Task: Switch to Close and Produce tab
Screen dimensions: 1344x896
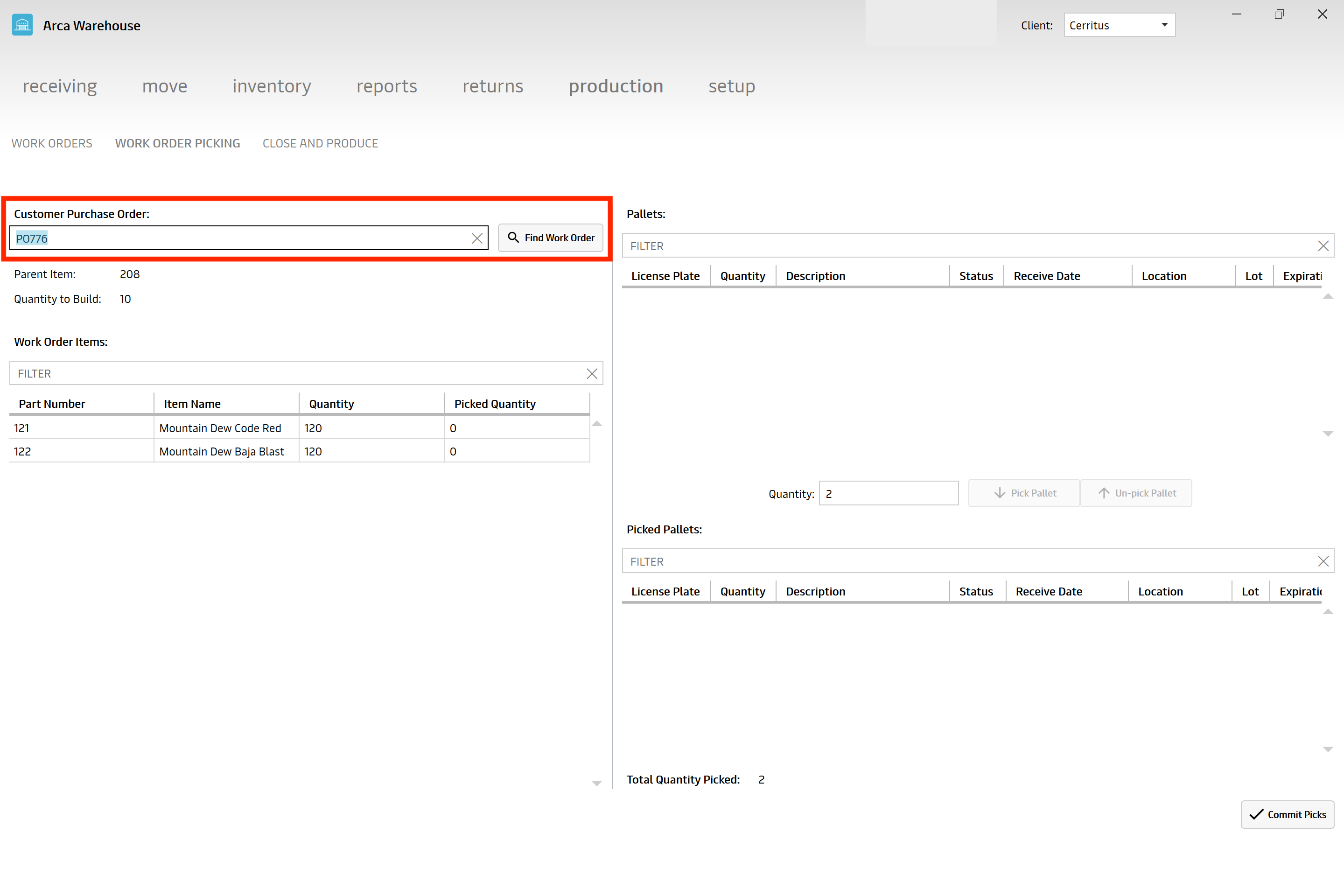Action: [320, 143]
